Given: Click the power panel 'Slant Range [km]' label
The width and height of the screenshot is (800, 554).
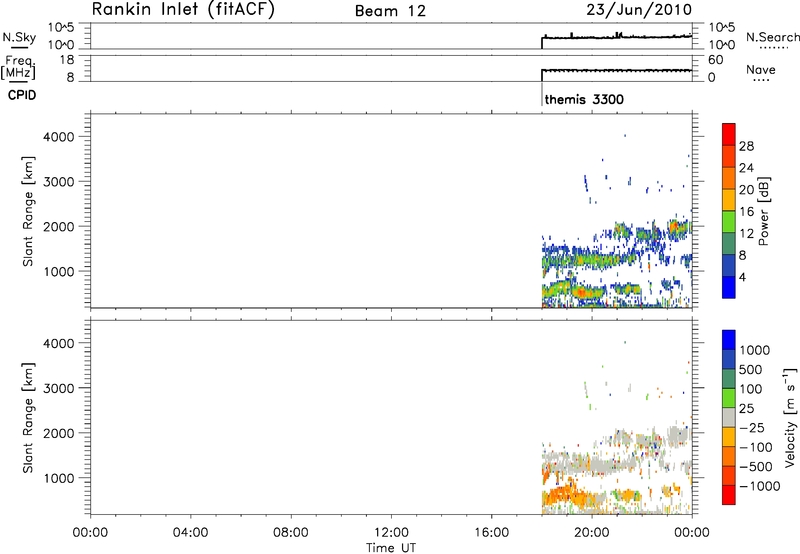Looking at the screenshot, I should (28, 212).
